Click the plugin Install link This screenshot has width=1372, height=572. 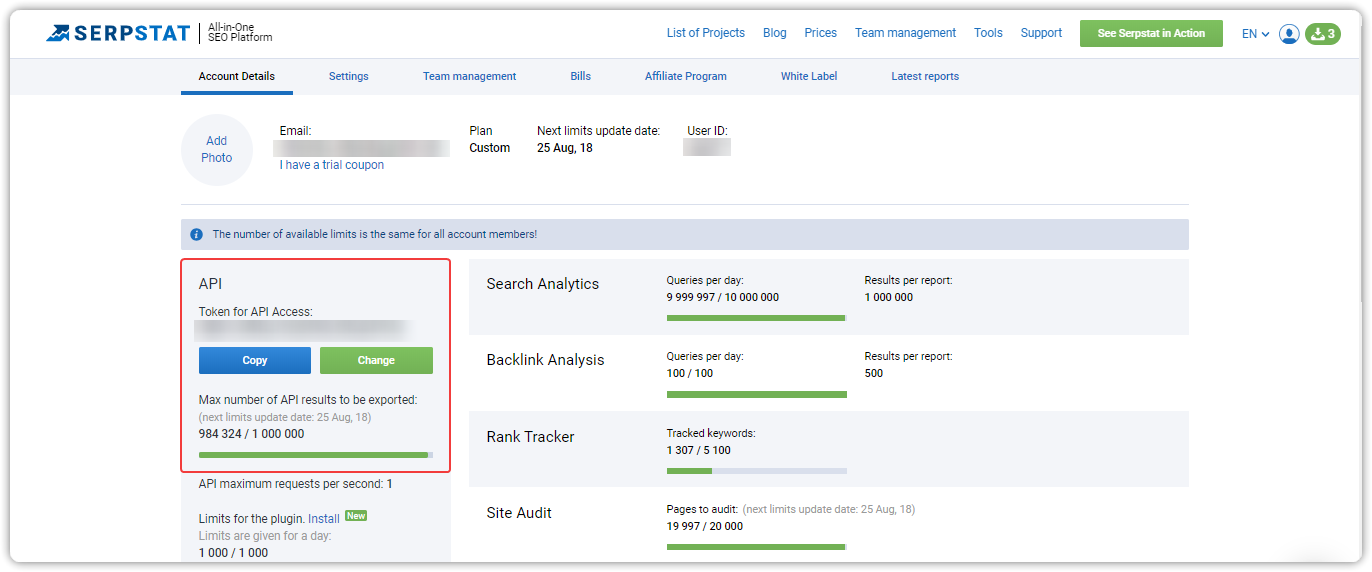(324, 519)
